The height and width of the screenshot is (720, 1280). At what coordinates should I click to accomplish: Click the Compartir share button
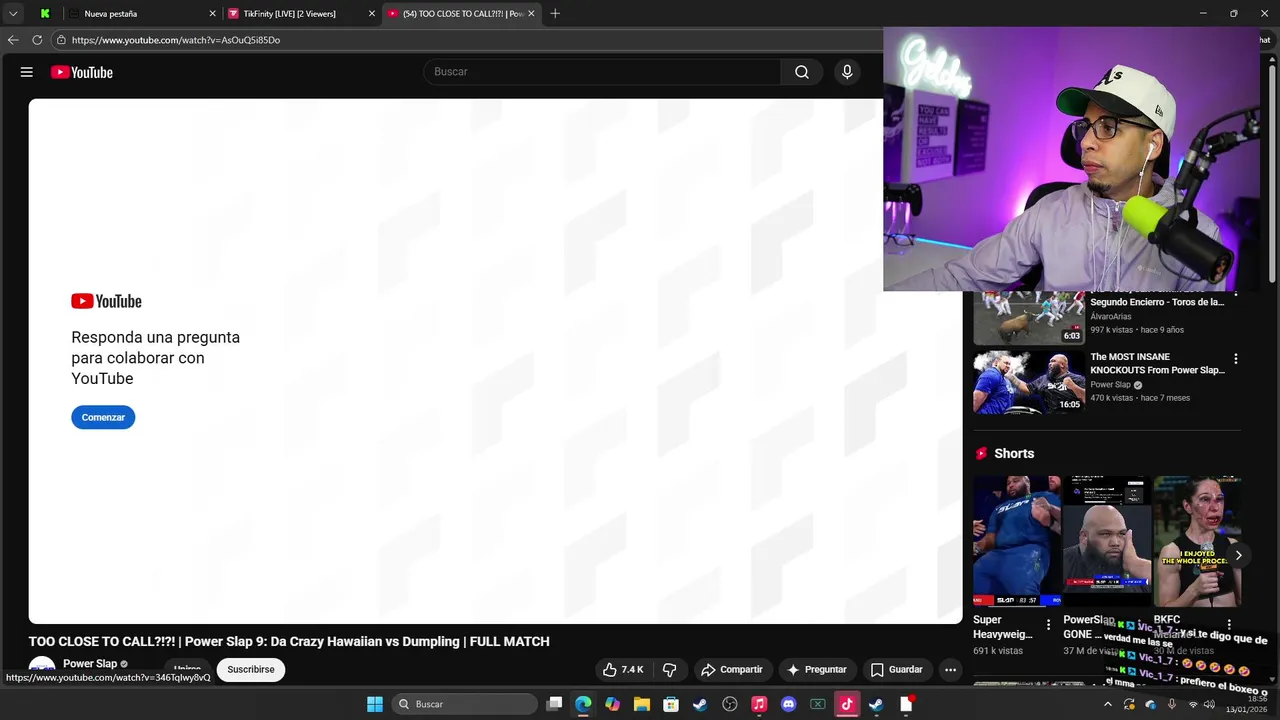click(732, 669)
